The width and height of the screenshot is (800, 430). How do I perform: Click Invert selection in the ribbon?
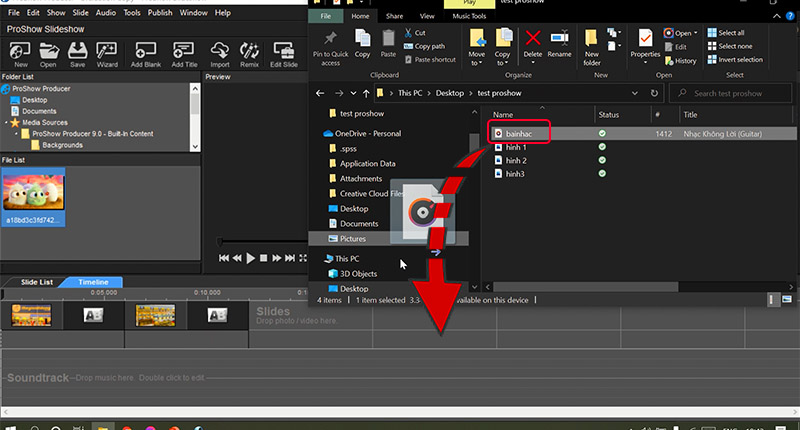[735, 60]
